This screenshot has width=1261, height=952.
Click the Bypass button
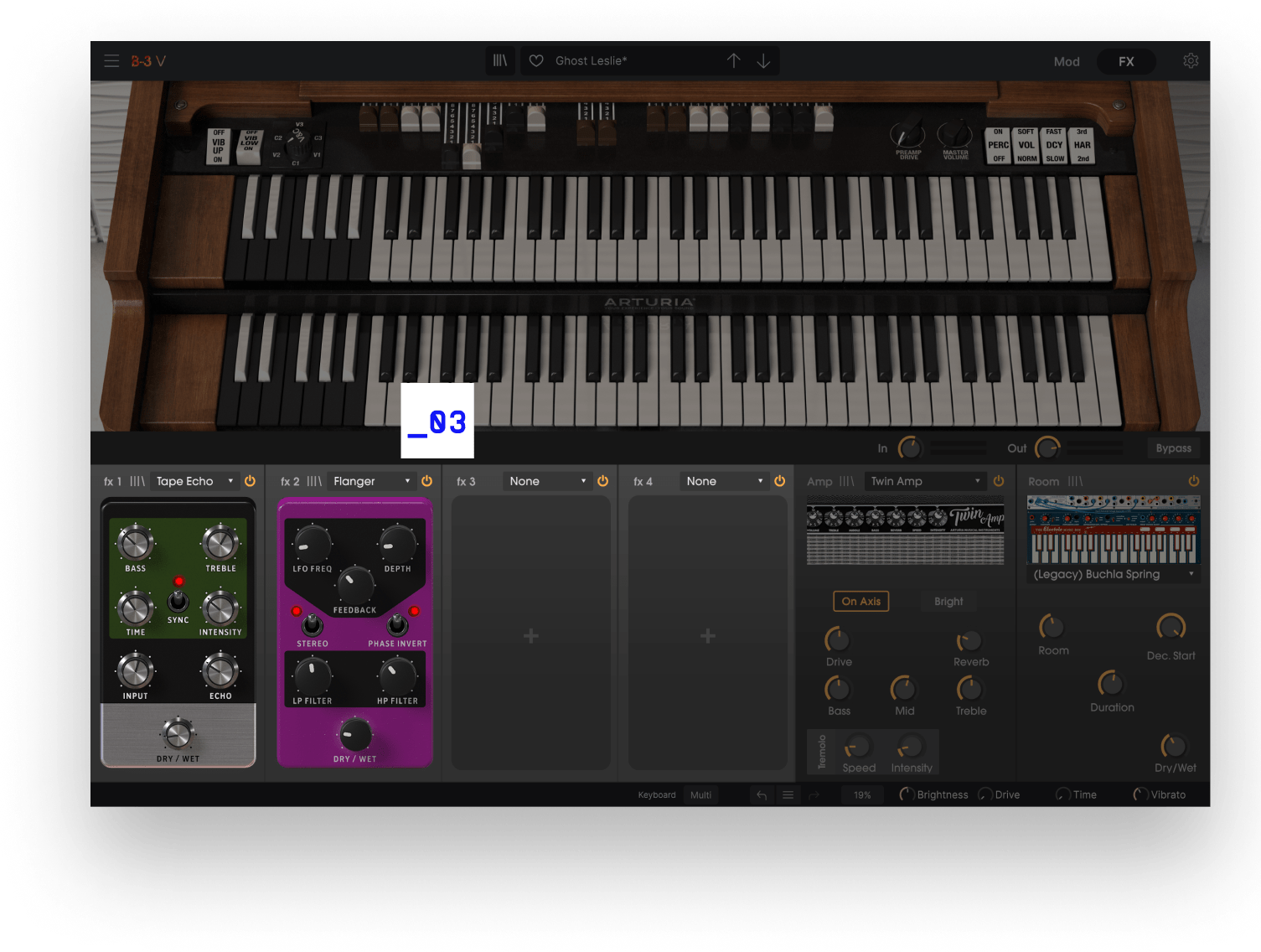(x=1173, y=448)
